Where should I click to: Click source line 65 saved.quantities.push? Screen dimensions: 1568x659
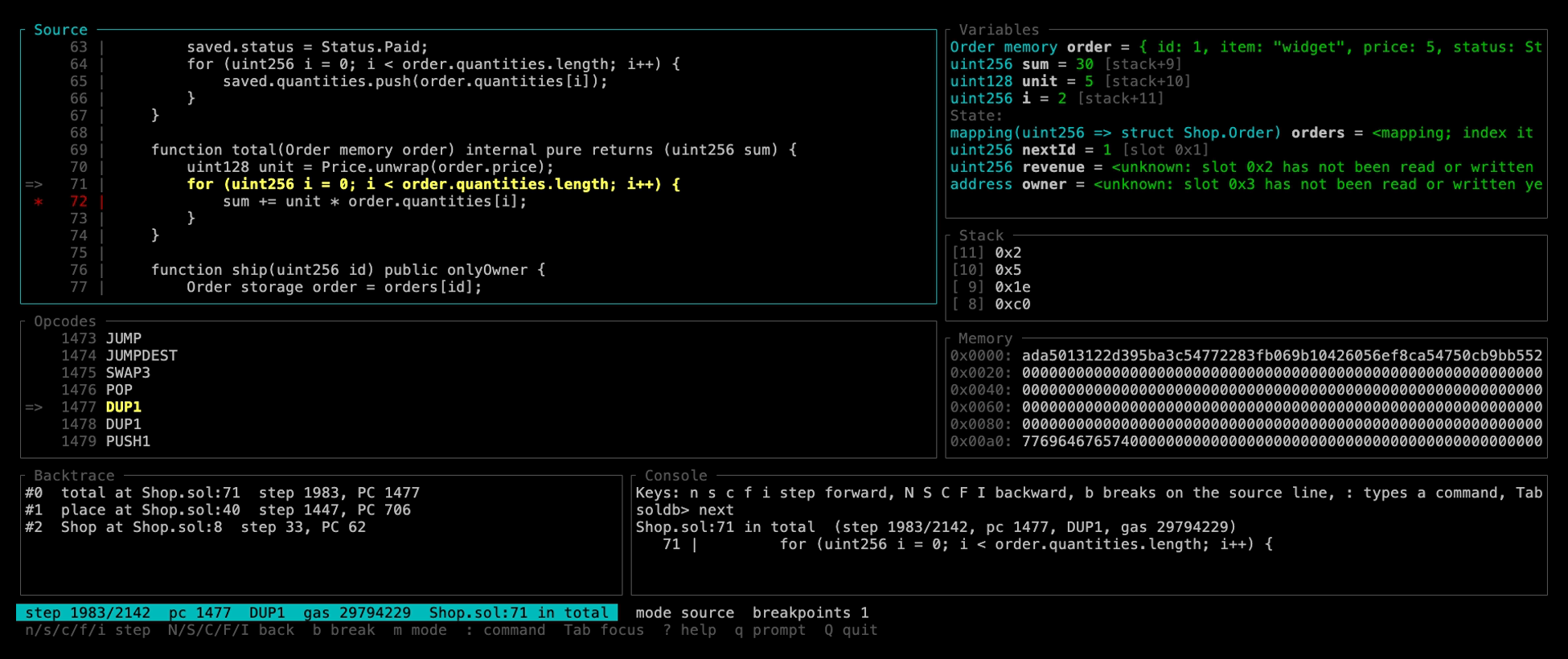coord(415,82)
